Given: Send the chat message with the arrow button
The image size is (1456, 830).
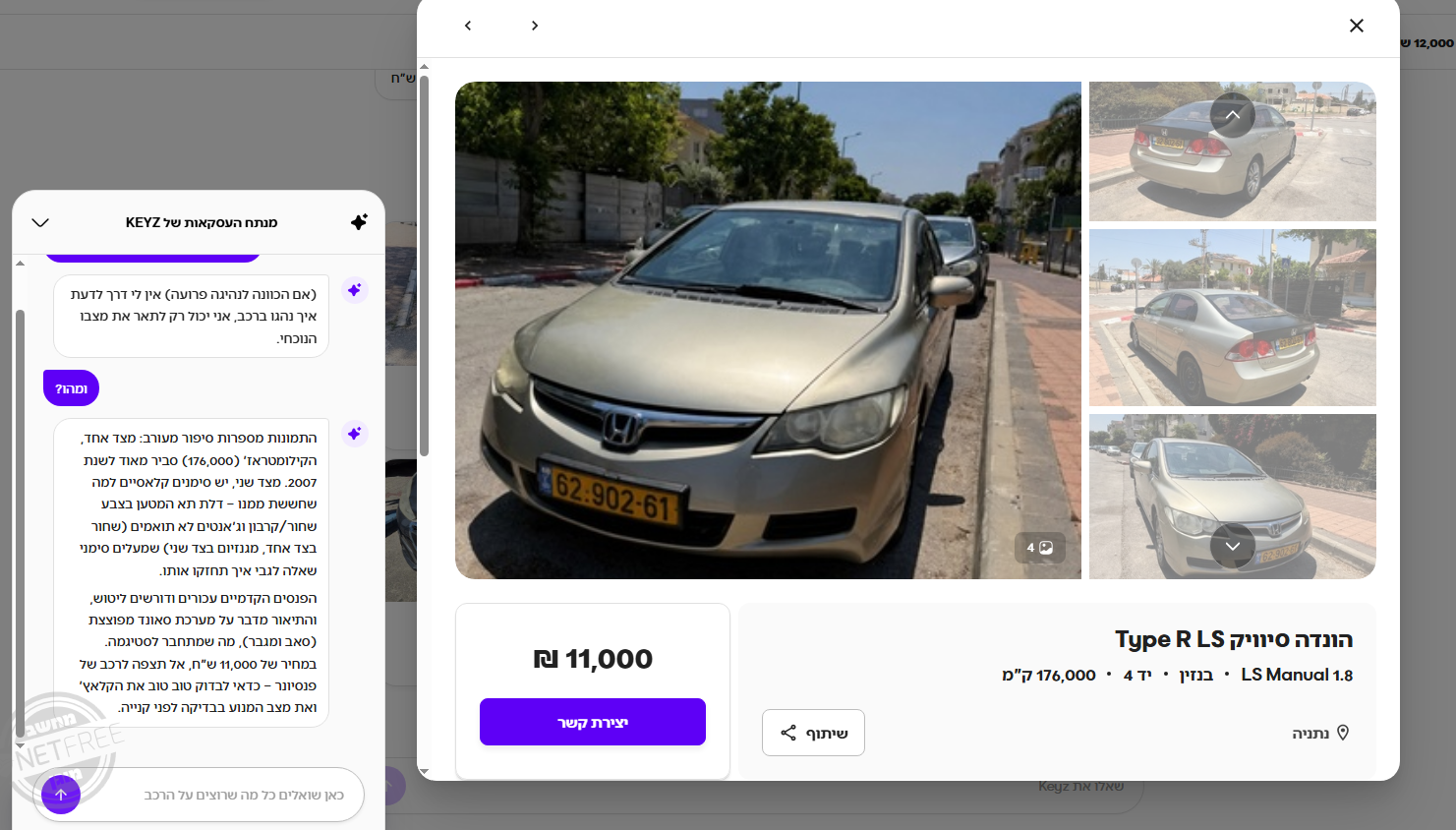Looking at the screenshot, I should (61, 795).
